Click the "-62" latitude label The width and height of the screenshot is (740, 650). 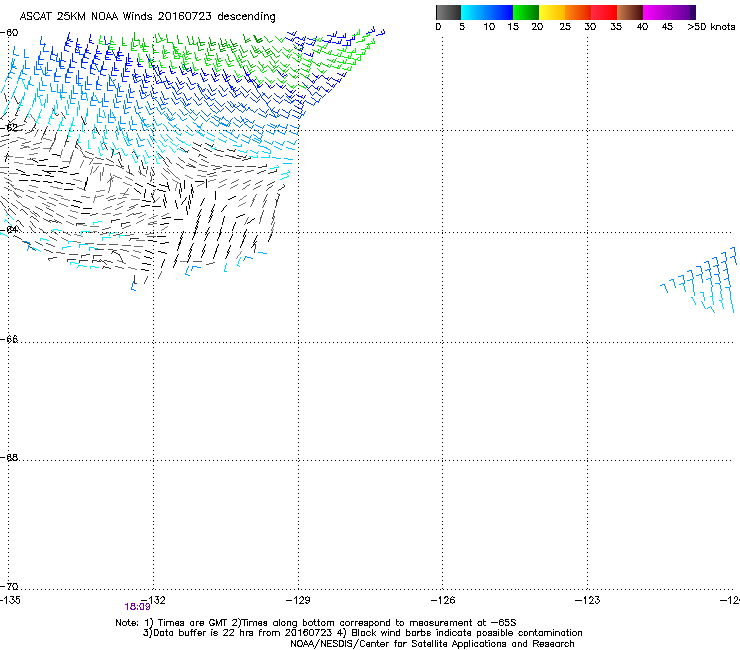pyautogui.click(x=9, y=127)
